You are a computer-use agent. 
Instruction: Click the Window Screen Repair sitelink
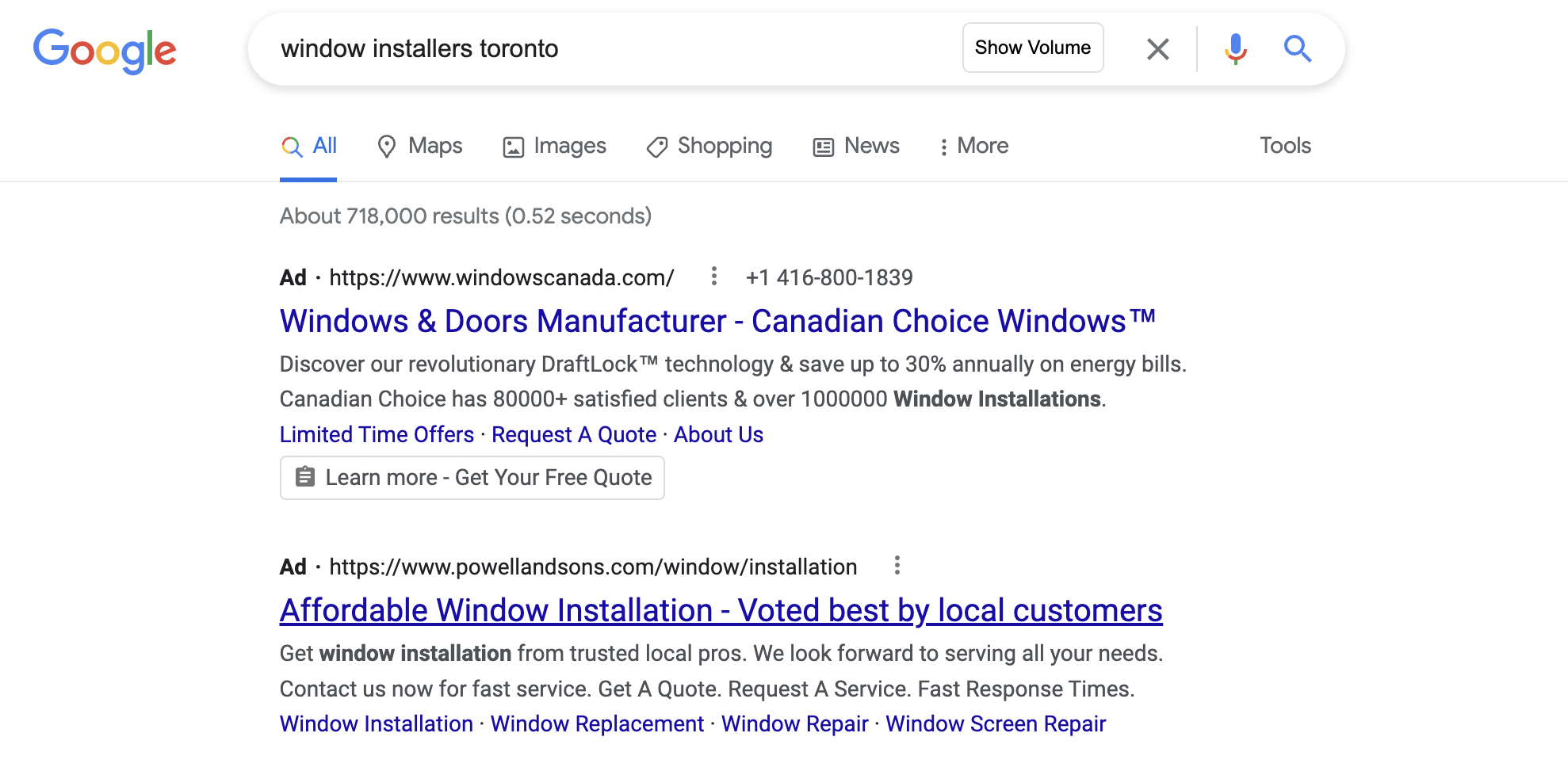click(996, 723)
